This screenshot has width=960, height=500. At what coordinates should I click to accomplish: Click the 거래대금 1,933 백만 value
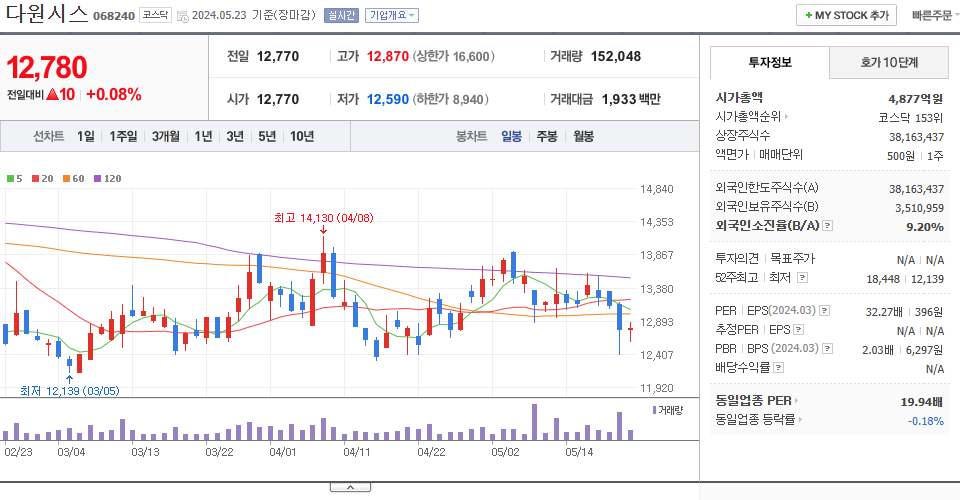point(631,99)
